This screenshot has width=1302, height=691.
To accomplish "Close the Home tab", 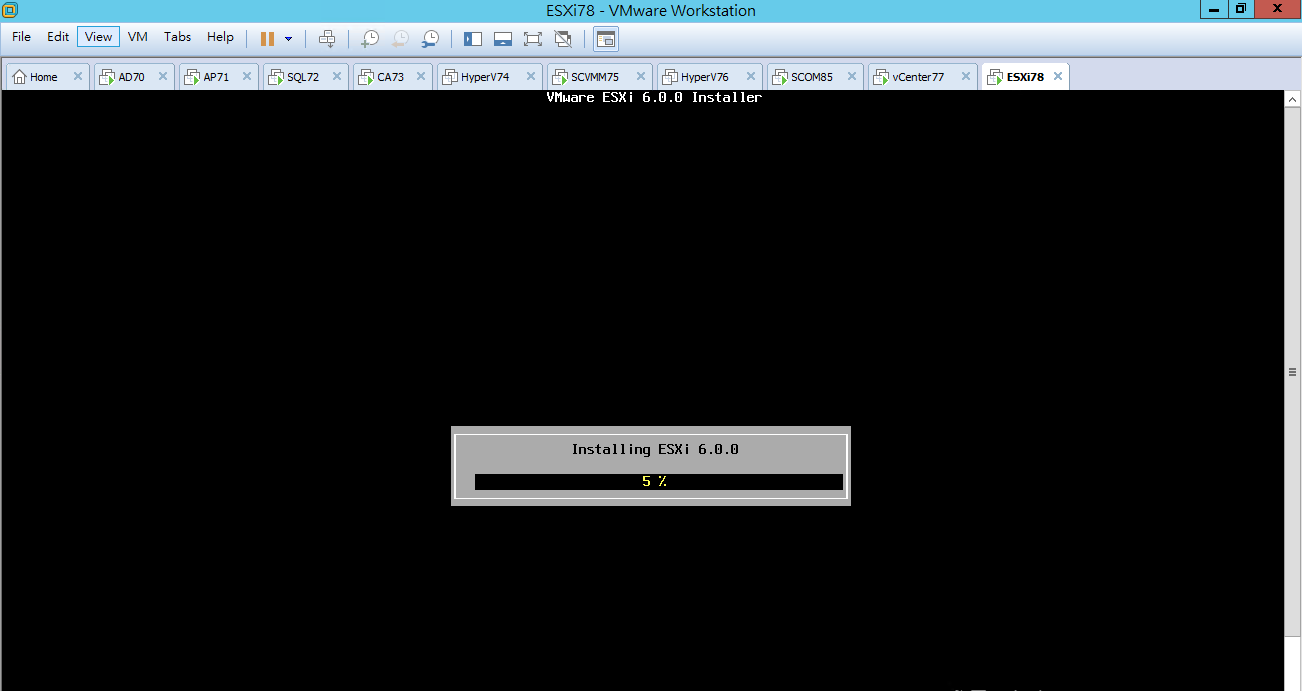I will tap(77, 76).
